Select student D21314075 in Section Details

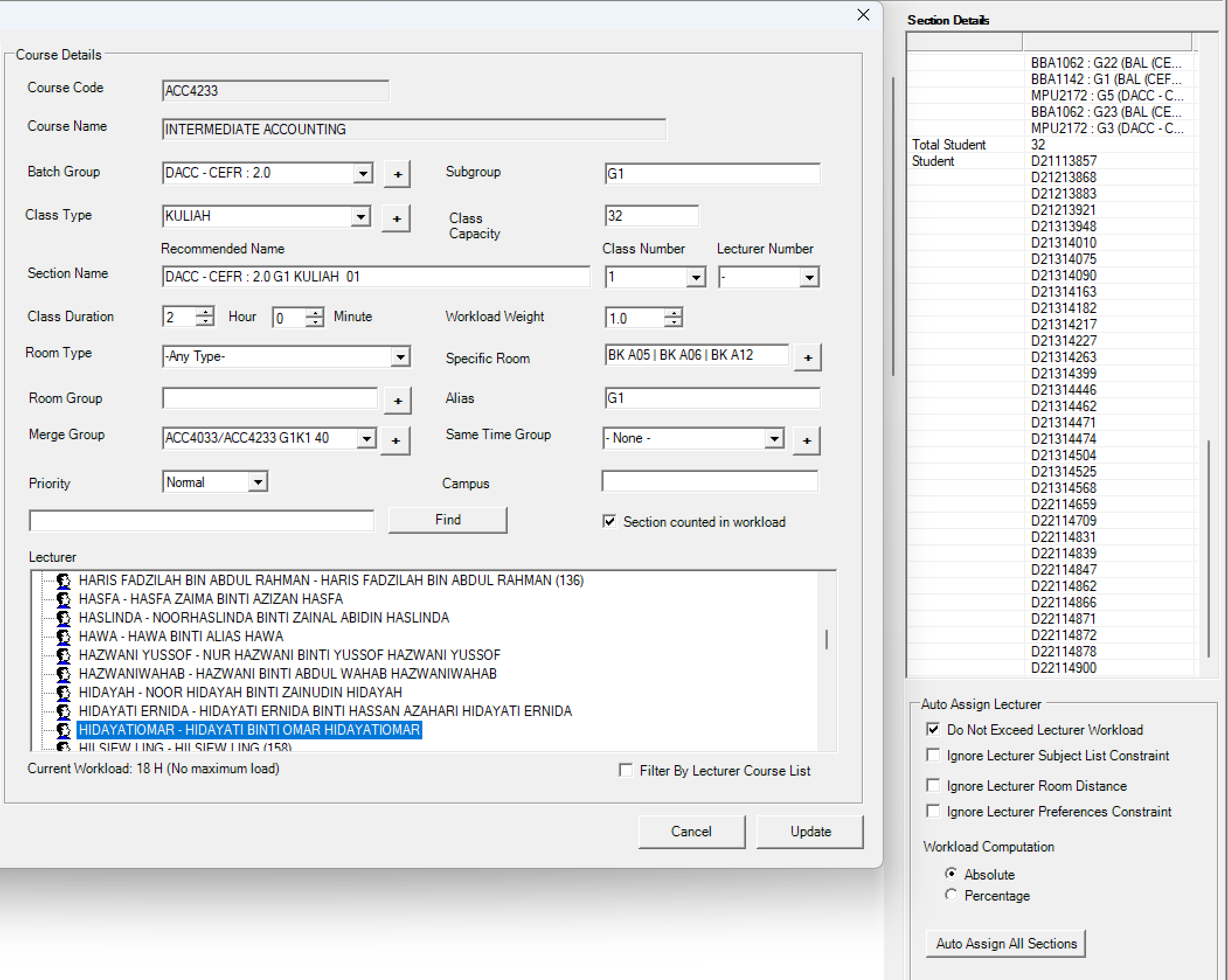(x=1063, y=259)
